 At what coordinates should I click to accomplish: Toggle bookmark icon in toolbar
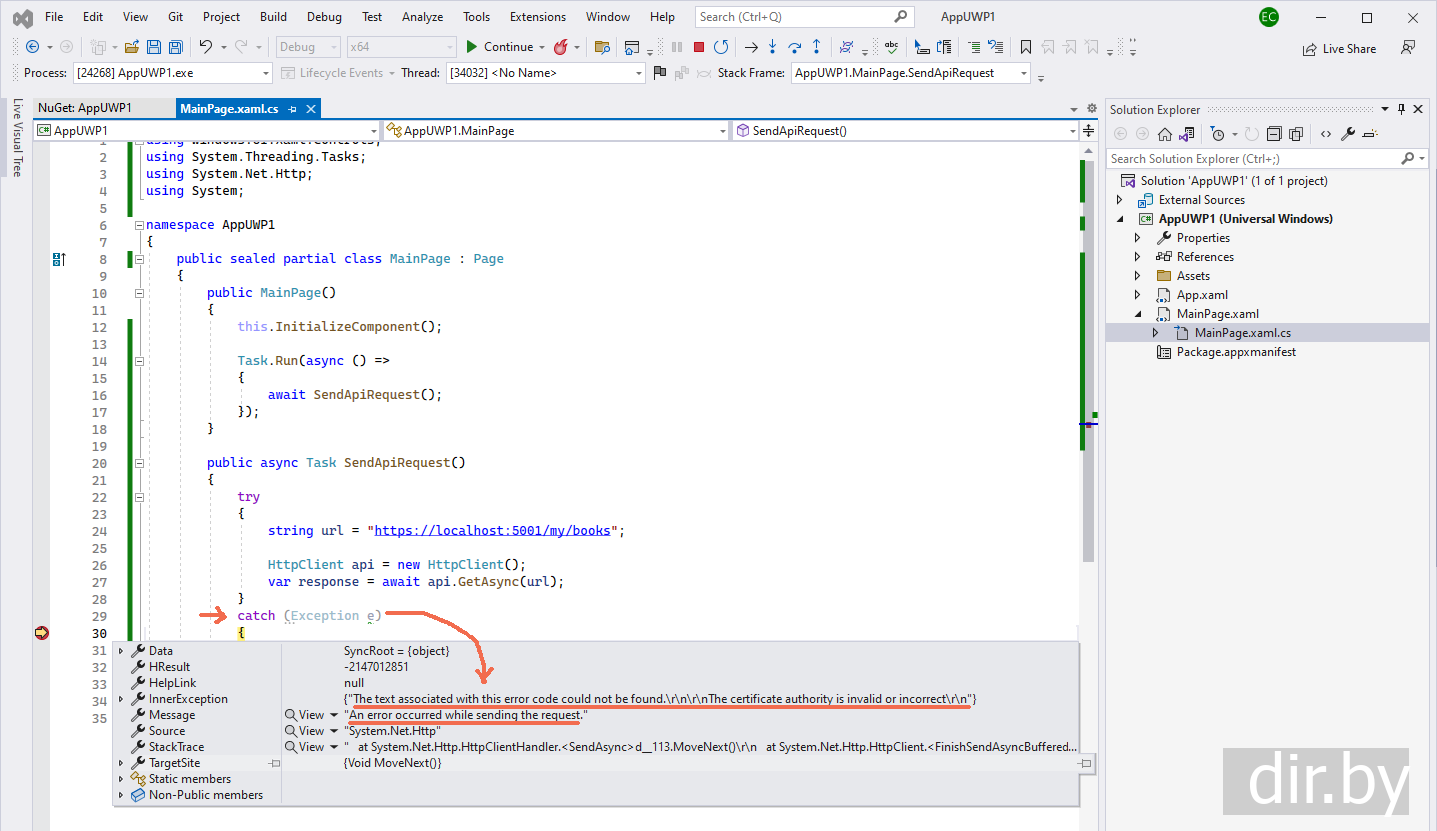point(1026,47)
